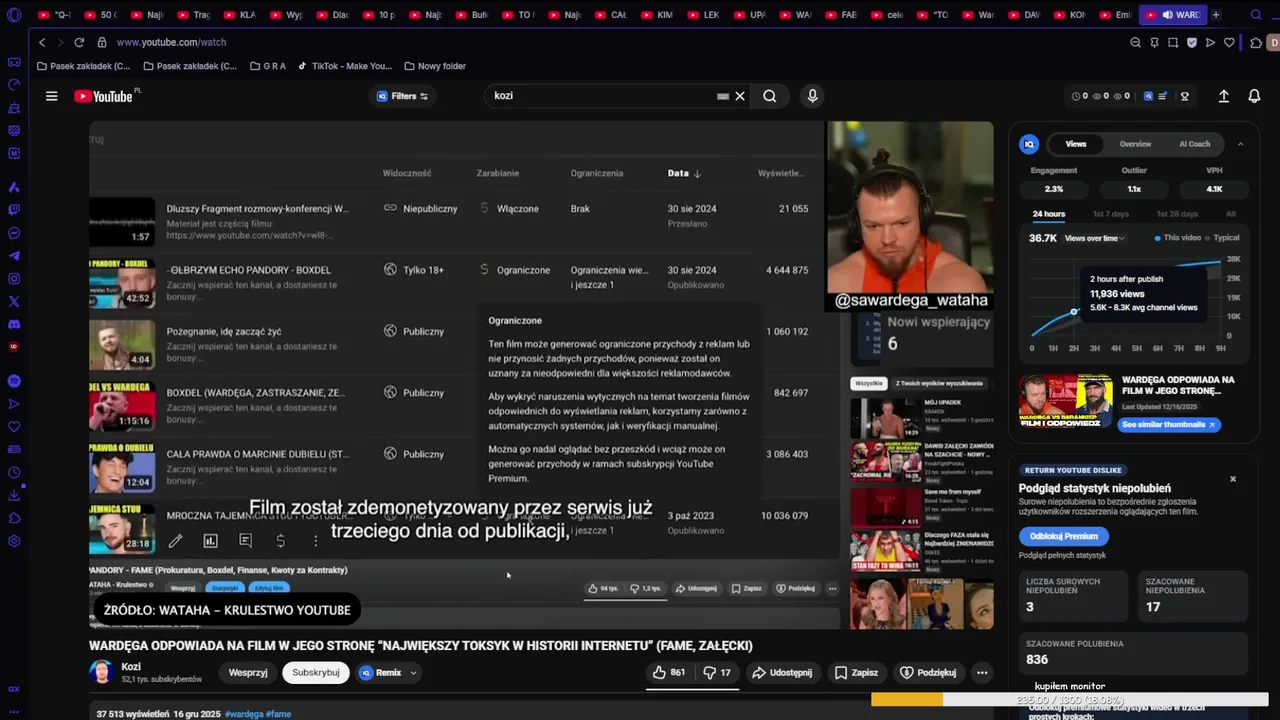Screen dimensions: 1280x720
Task: Open the G R A bookmarks folder
Action: [267, 66]
